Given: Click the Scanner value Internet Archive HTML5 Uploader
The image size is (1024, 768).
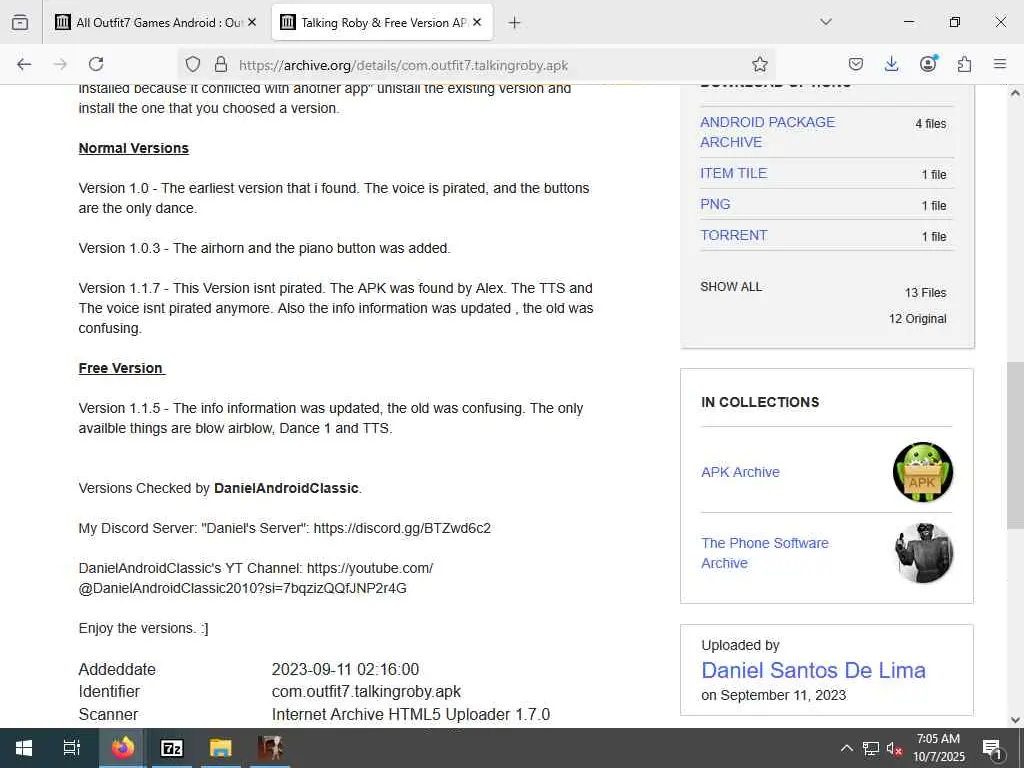Looking at the screenshot, I should (x=411, y=714).
